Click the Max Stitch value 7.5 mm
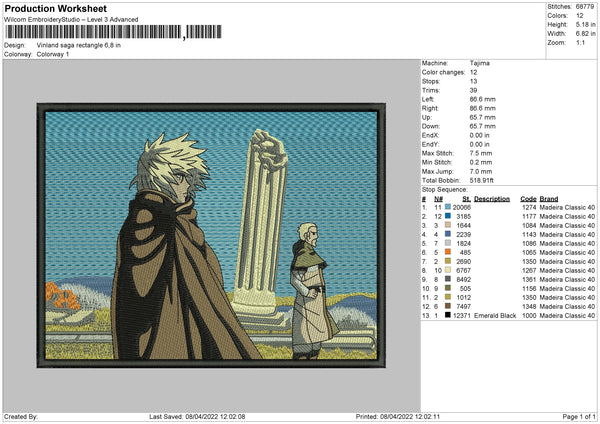Viewport: 600px width, 424px height. [481, 153]
